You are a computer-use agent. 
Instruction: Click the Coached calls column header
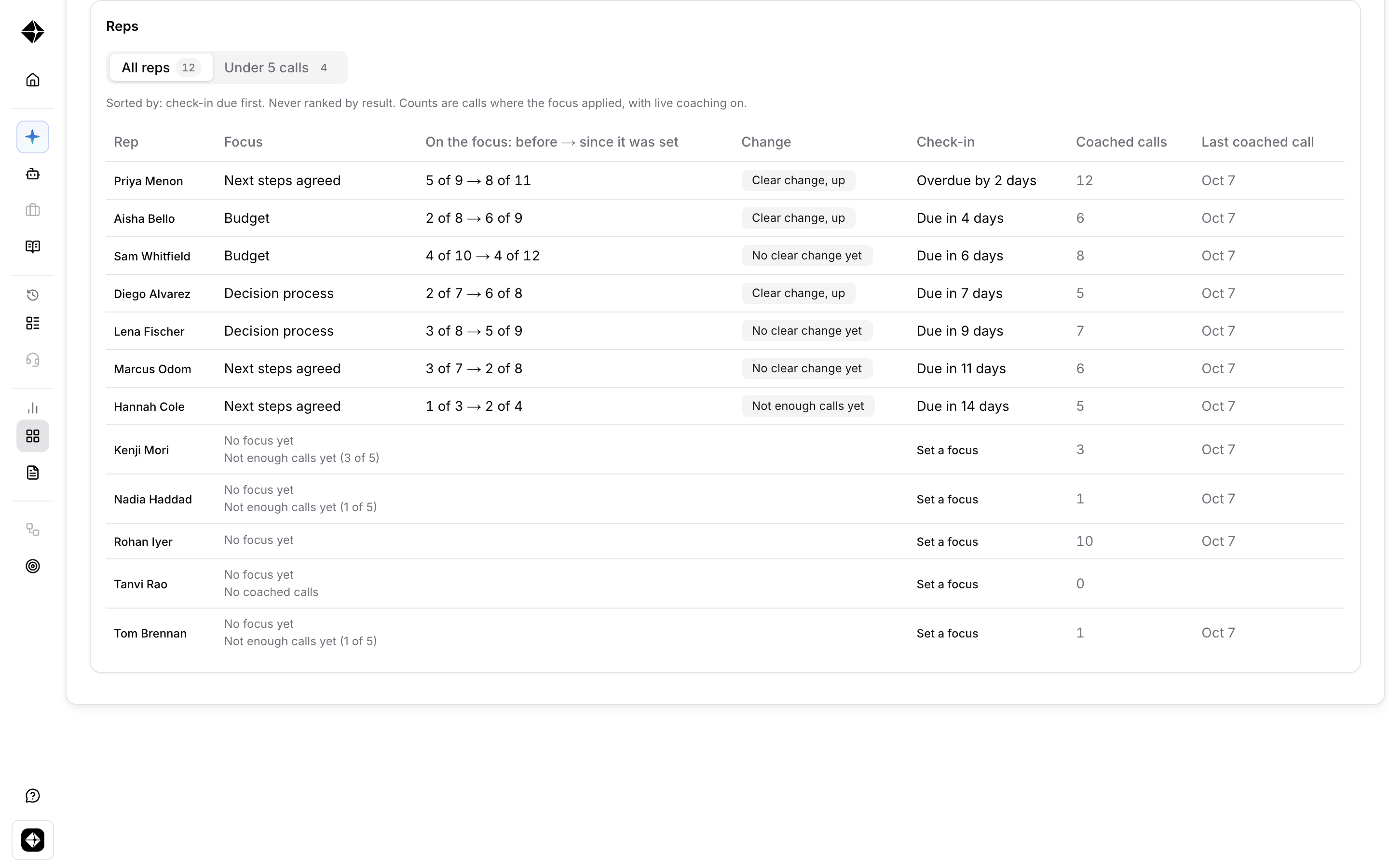tap(1121, 142)
